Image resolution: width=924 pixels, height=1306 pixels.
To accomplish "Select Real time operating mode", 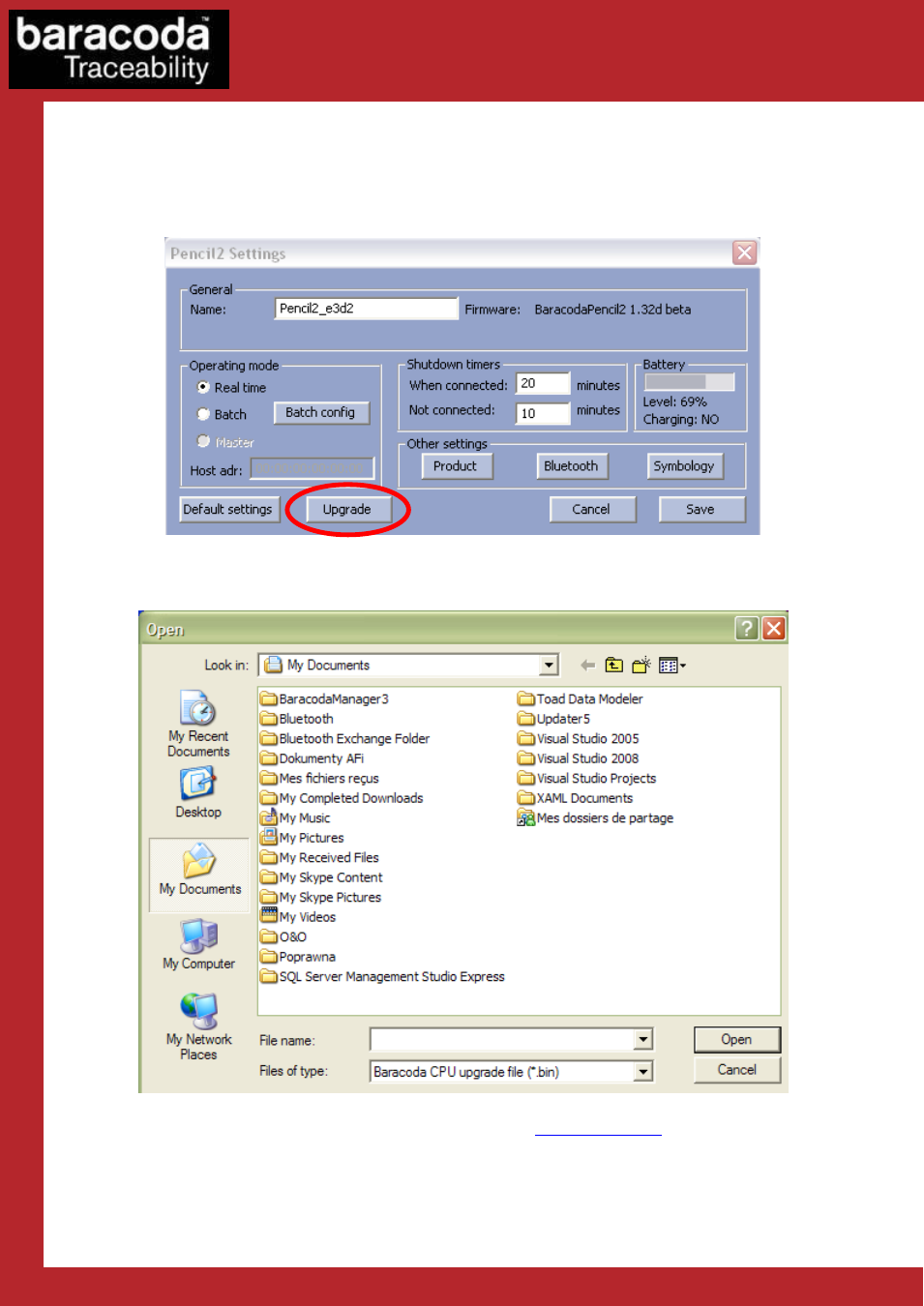I will point(203,387).
